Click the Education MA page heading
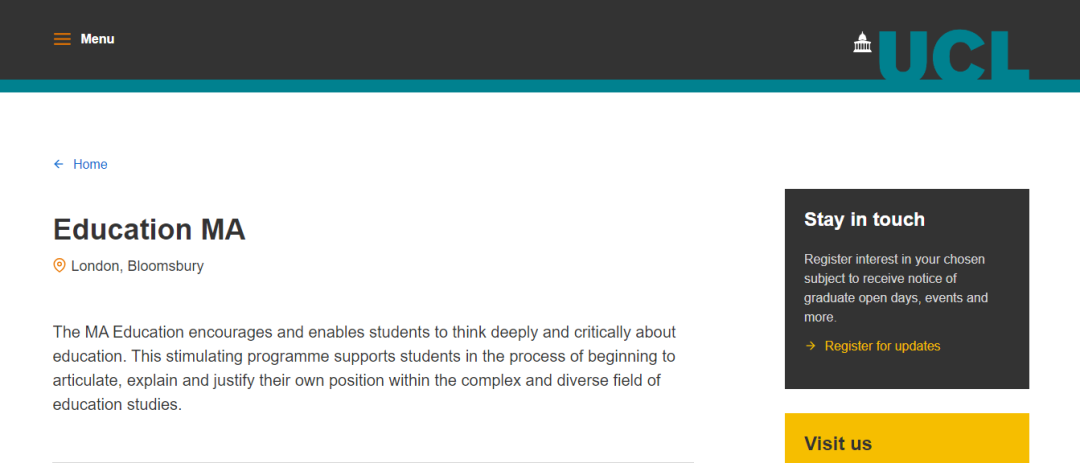Image resolution: width=1080 pixels, height=463 pixels. [149, 229]
